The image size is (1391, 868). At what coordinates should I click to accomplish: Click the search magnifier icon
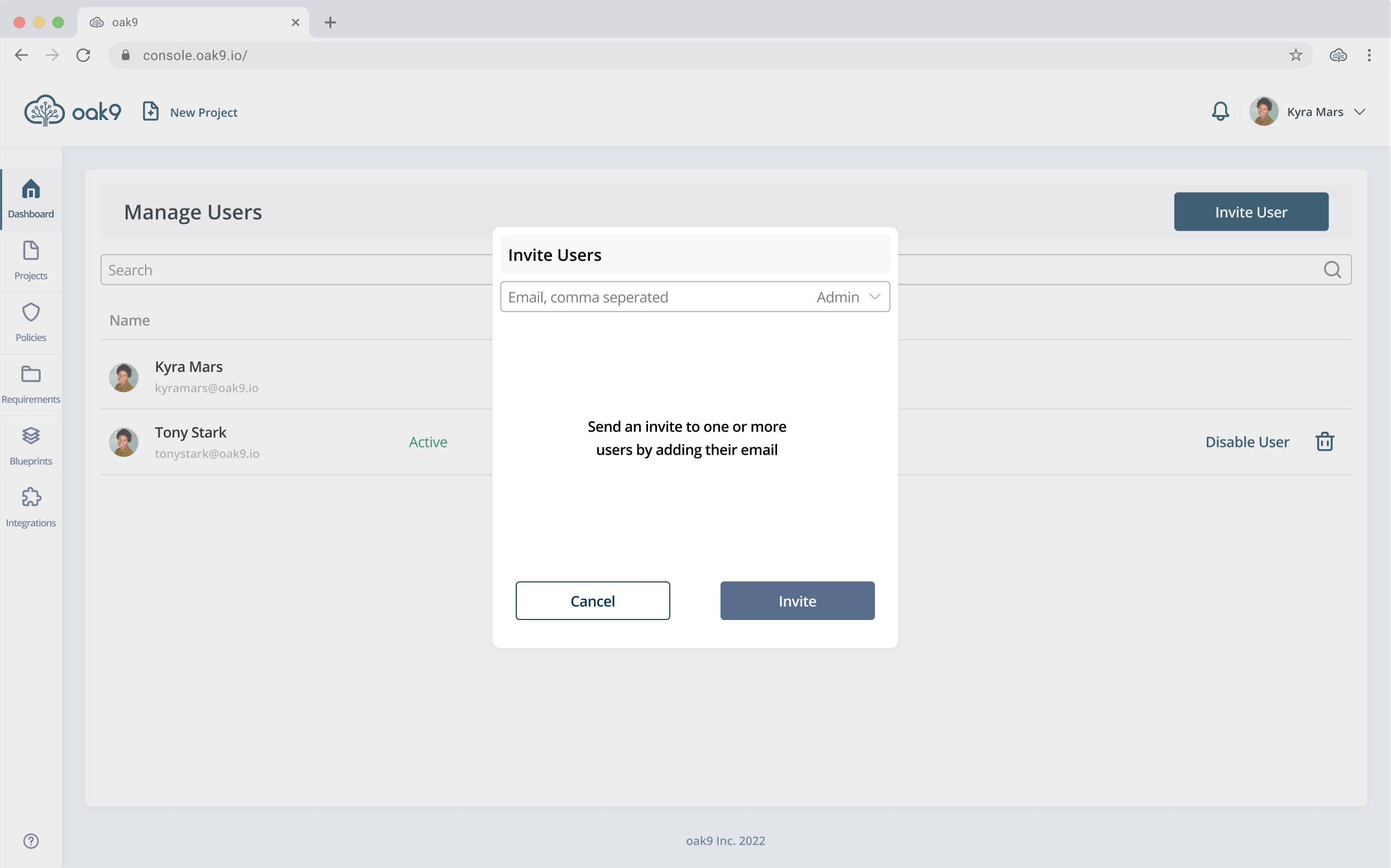point(1332,269)
